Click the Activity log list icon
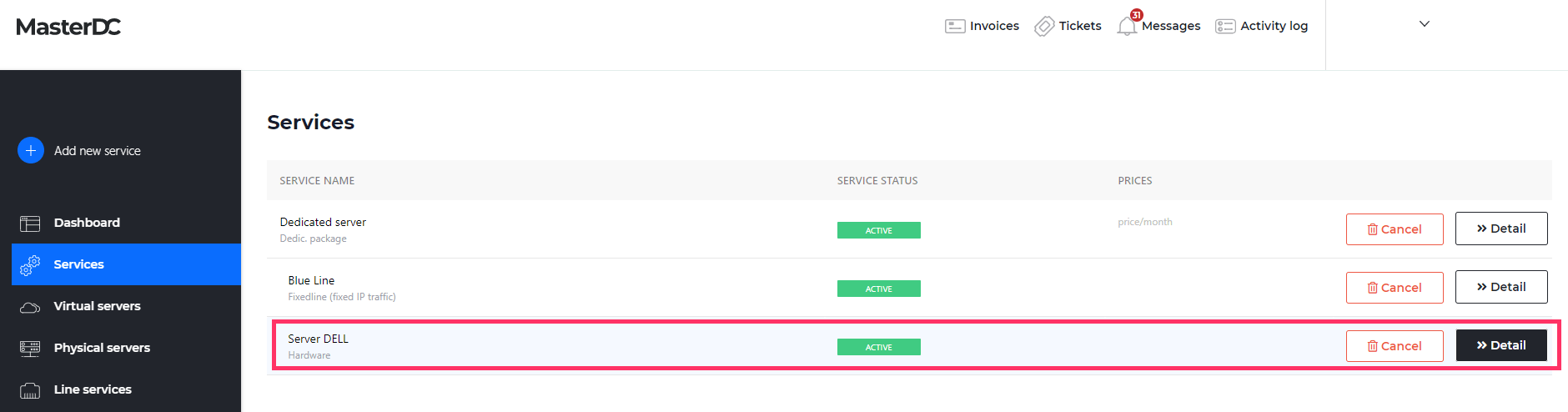 [1225, 27]
